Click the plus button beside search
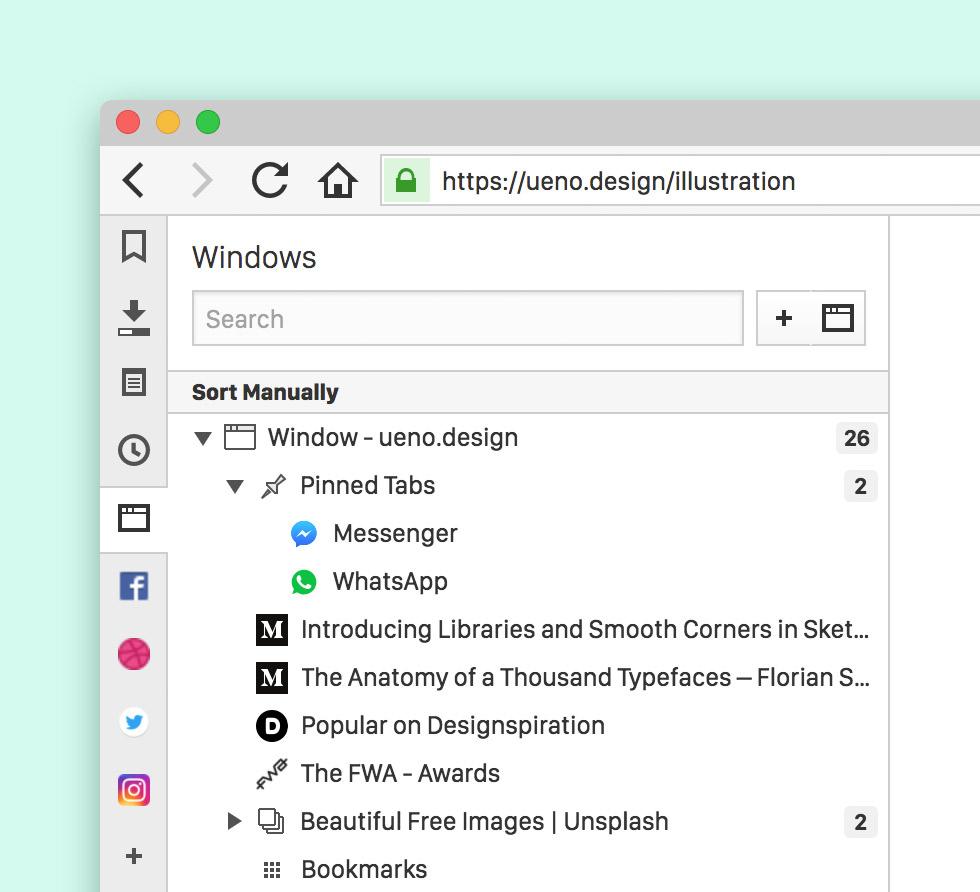980x892 pixels. coord(784,318)
